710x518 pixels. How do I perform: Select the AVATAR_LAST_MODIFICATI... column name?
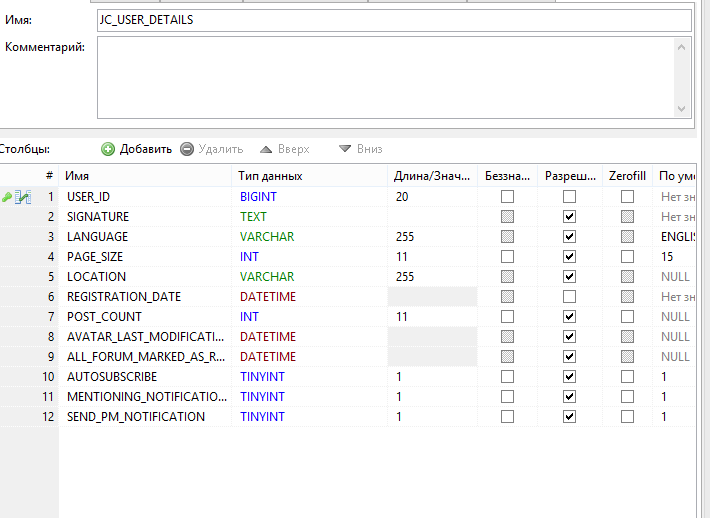click(x=145, y=337)
